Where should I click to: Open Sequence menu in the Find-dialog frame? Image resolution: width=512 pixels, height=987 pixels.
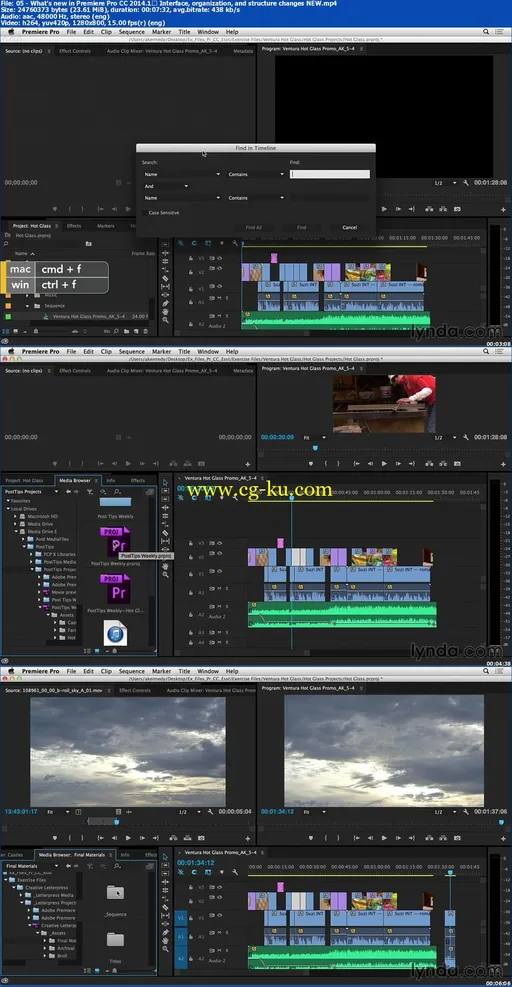[x=132, y=31]
